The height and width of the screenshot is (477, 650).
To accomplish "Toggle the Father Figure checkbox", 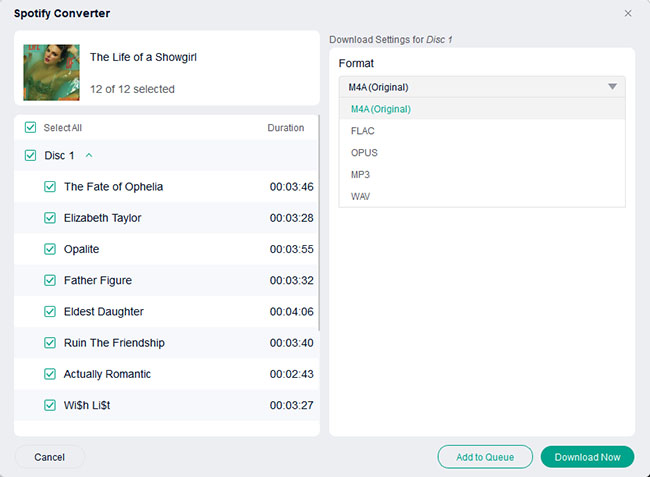I will point(50,280).
